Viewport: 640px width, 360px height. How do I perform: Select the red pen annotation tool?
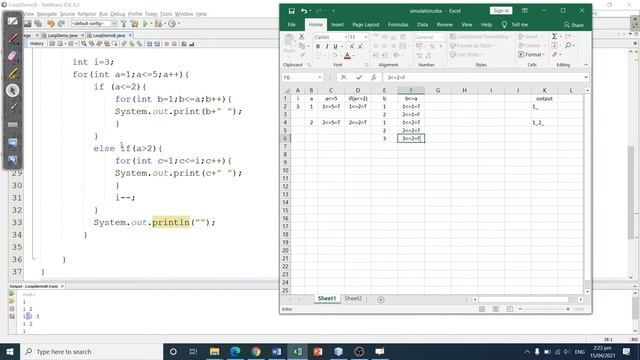tap(13, 38)
